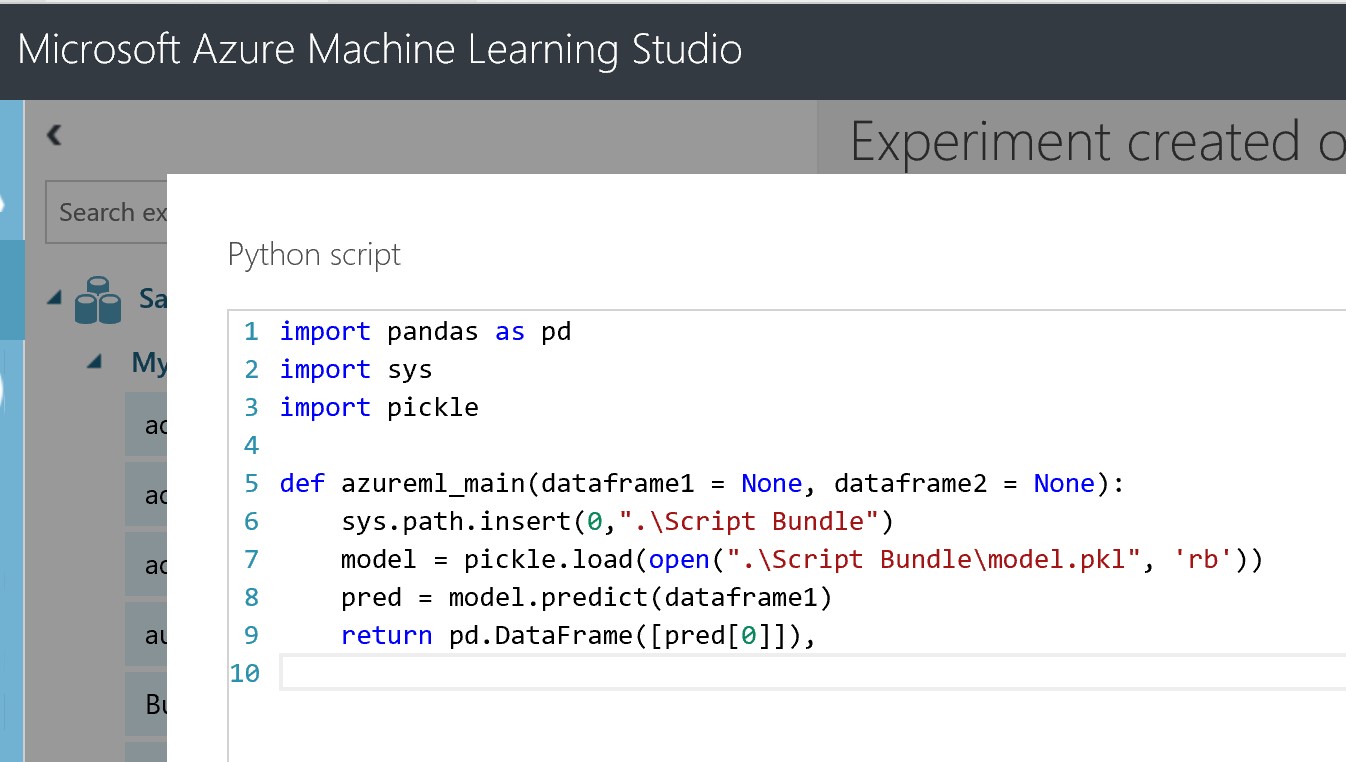Click the Python script heading label

pyautogui.click(x=314, y=255)
